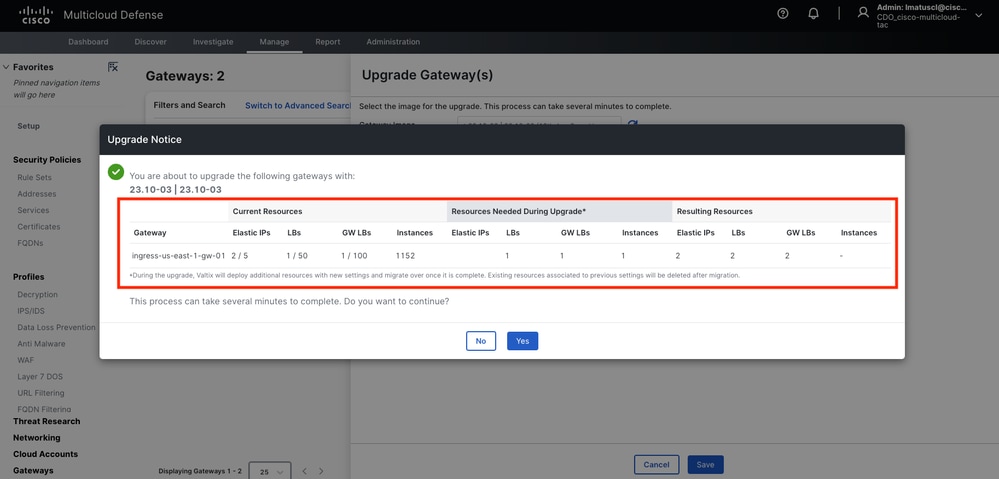The height and width of the screenshot is (479, 999).
Task: Decline the upgrade by clicking No
Action: 481,341
